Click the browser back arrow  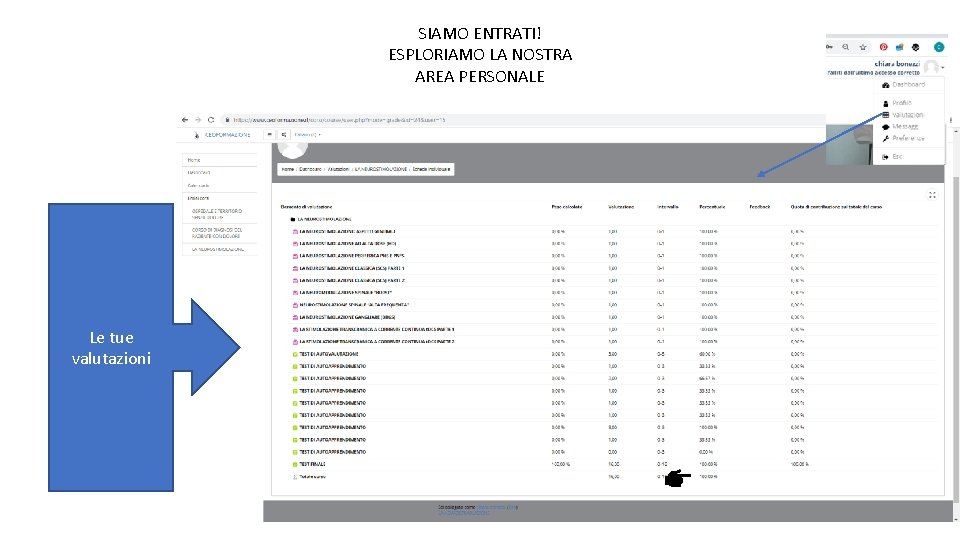(185, 120)
